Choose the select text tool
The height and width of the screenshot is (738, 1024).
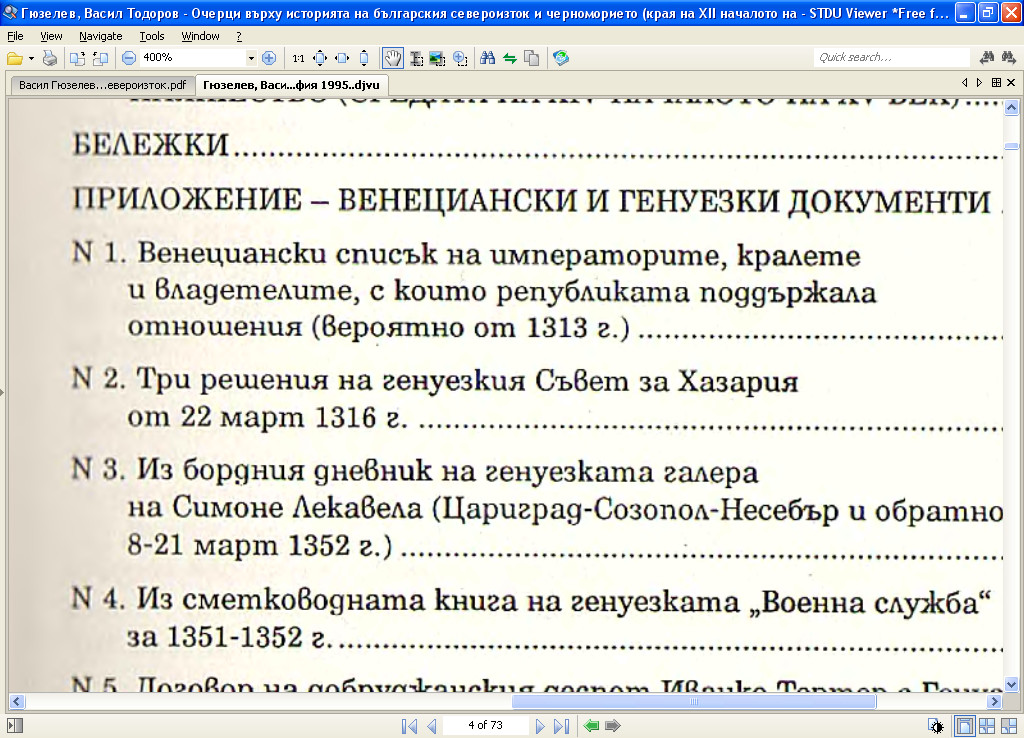click(415, 58)
